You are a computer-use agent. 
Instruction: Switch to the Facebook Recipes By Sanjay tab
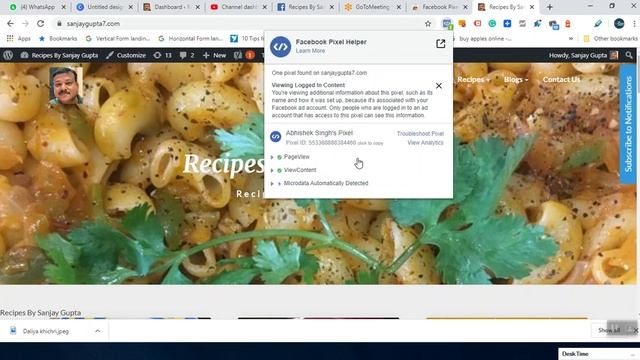[305, 7]
